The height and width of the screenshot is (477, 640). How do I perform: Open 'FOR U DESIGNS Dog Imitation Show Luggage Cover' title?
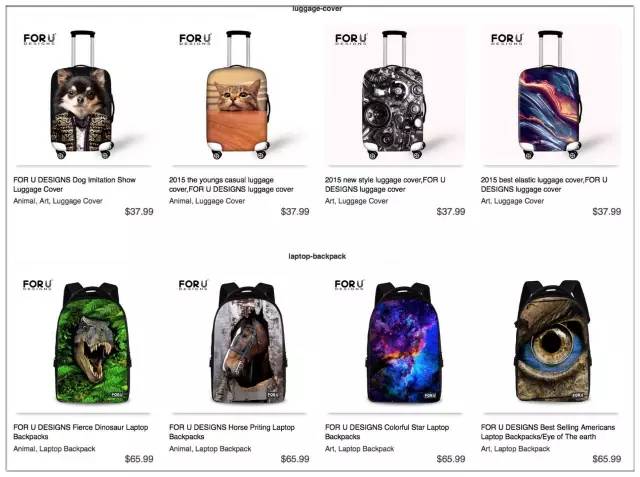(x=74, y=184)
